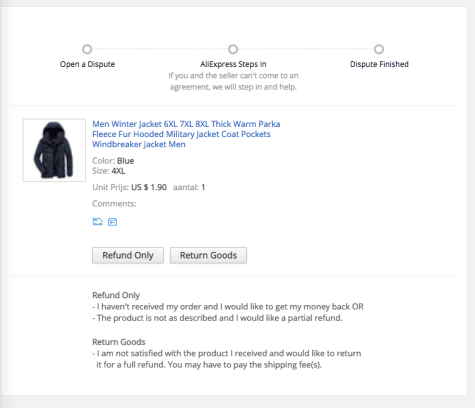Click 'The product is not as described' line

click(x=217, y=318)
